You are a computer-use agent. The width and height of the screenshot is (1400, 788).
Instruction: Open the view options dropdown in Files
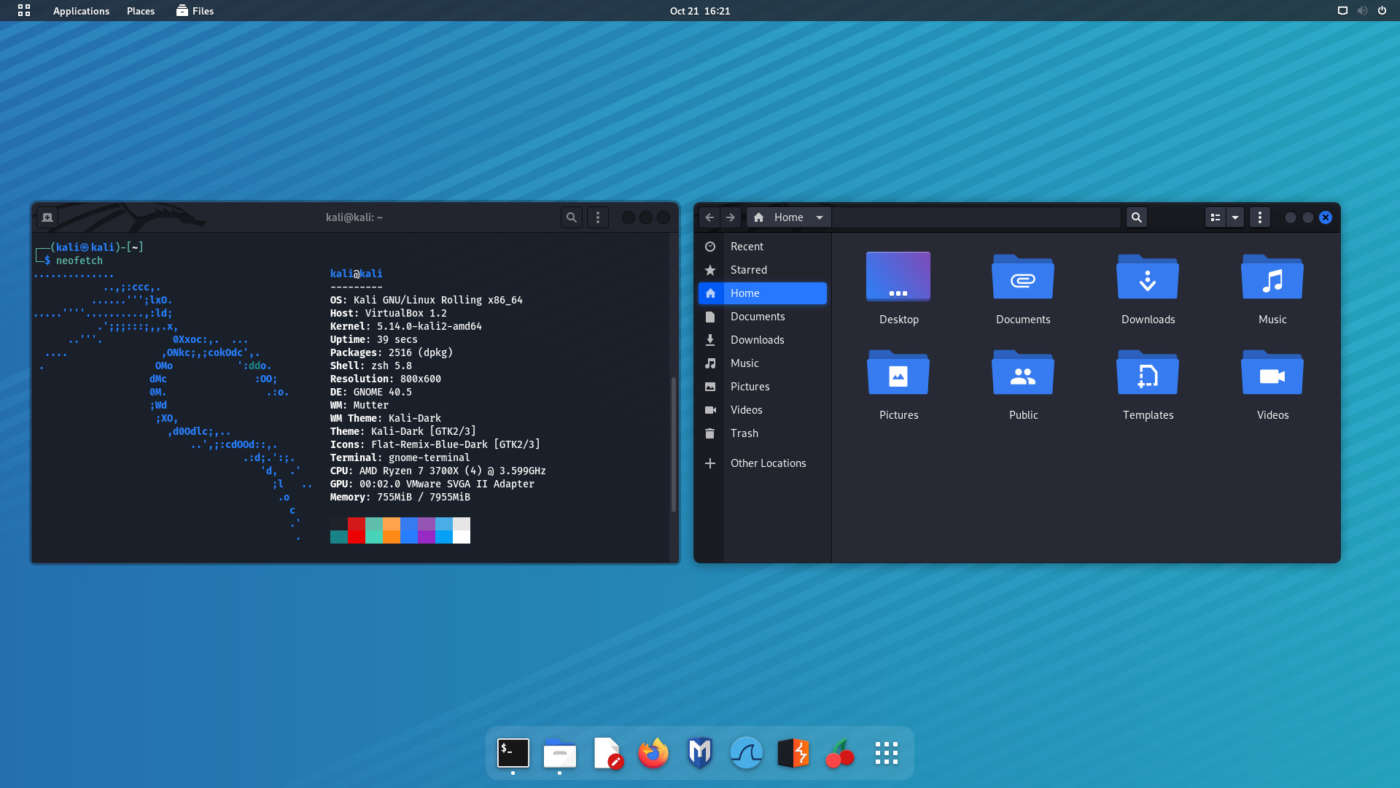coord(1234,217)
